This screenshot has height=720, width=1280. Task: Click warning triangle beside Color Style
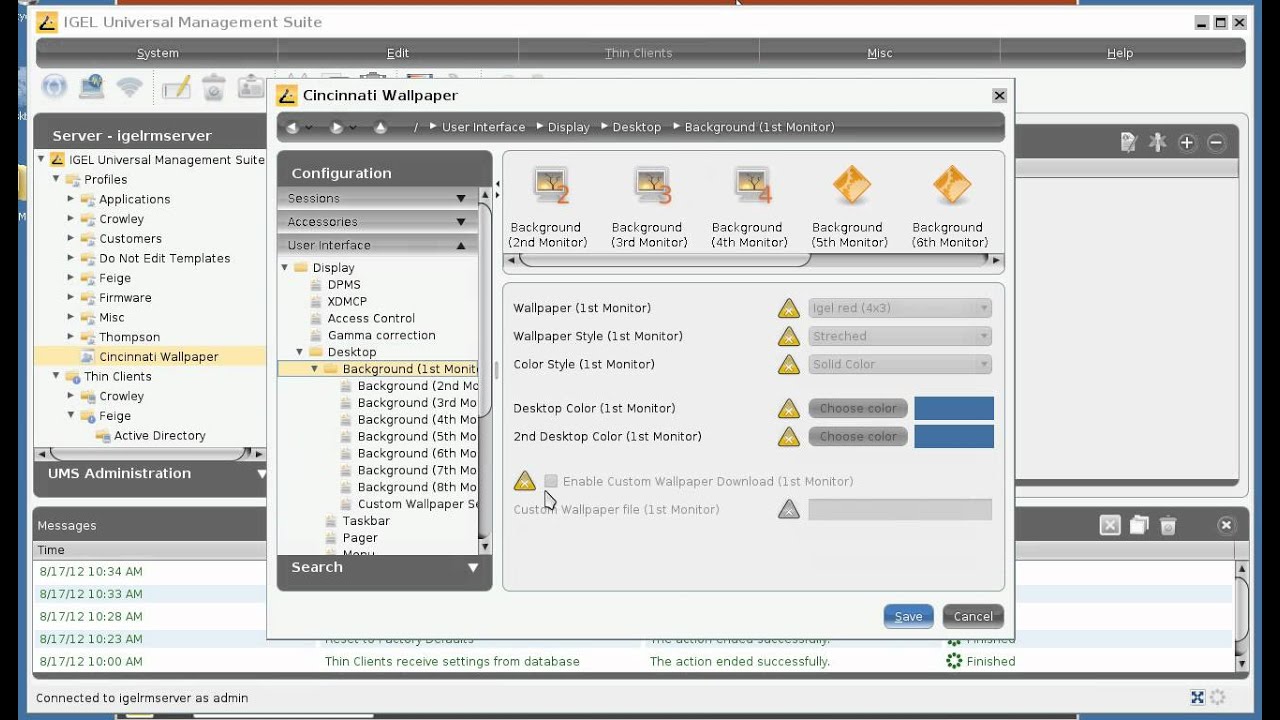789,364
